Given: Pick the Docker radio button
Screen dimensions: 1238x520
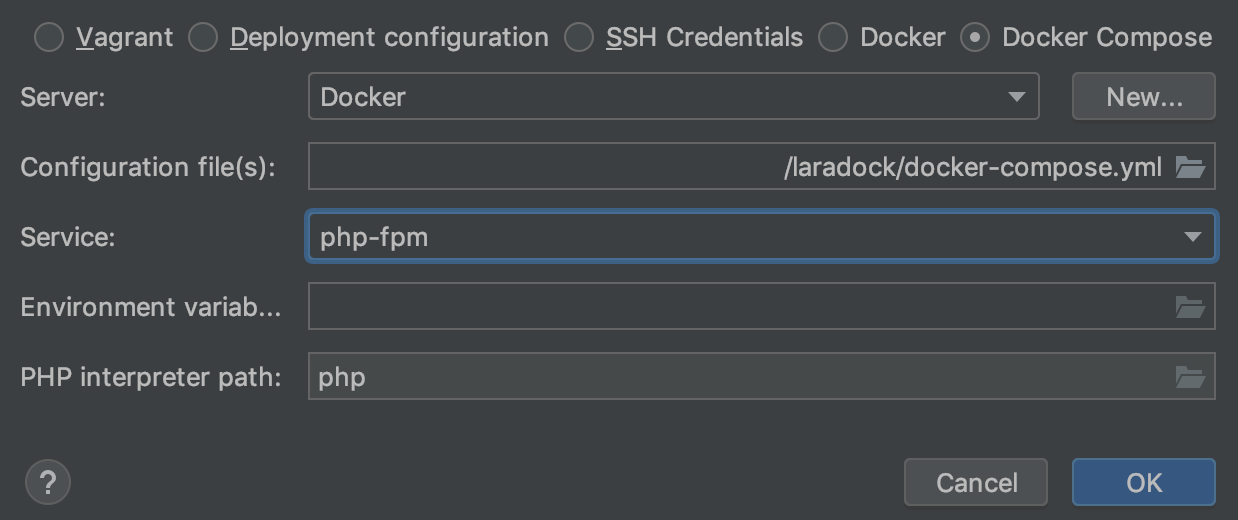Looking at the screenshot, I should click(833, 38).
